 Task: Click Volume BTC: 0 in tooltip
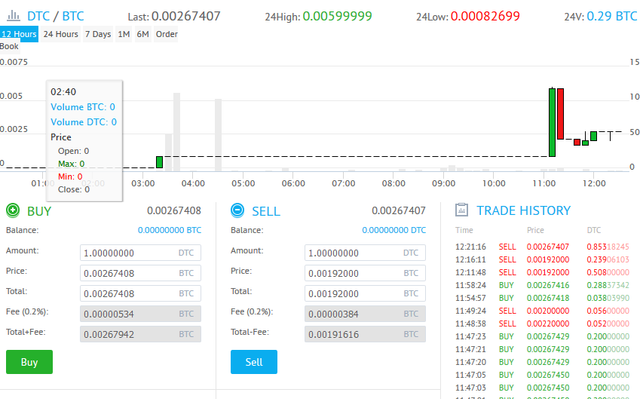click(83, 107)
